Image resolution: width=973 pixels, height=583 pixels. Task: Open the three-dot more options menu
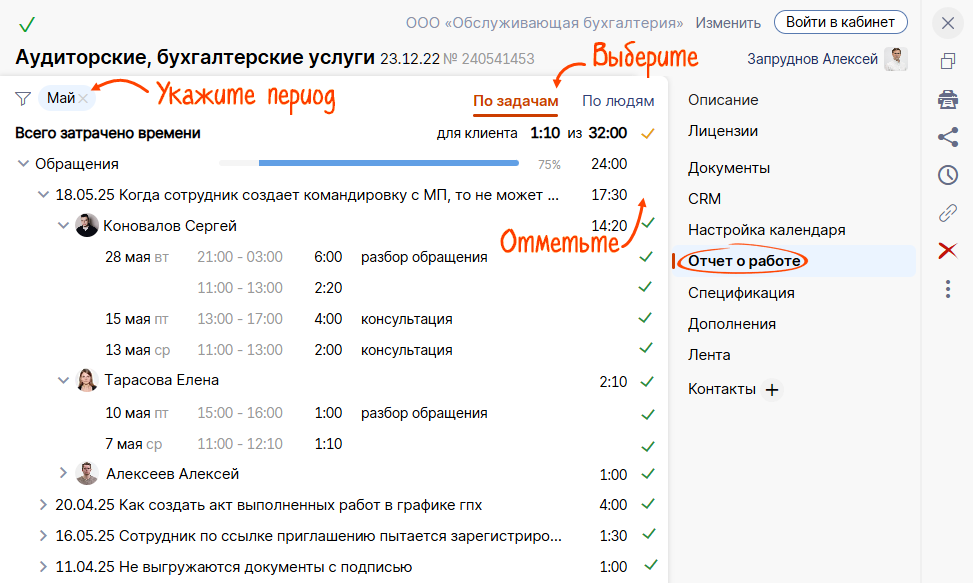[948, 289]
